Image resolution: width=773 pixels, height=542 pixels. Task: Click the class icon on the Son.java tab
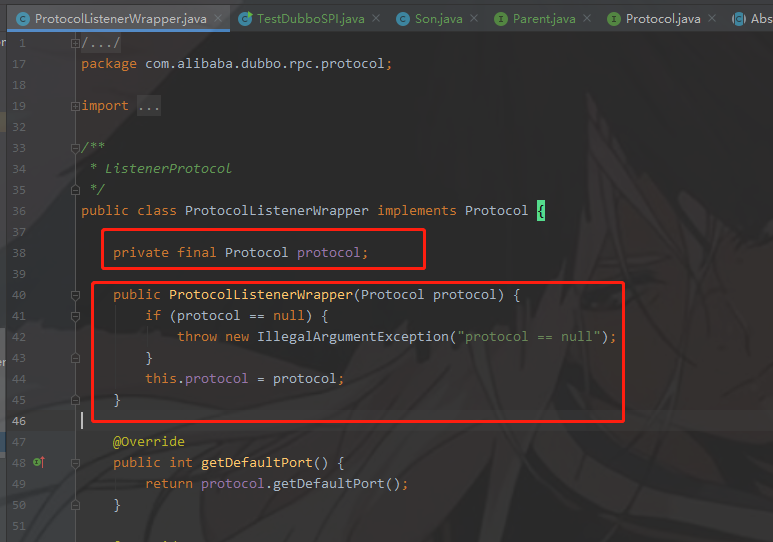(403, 19)
